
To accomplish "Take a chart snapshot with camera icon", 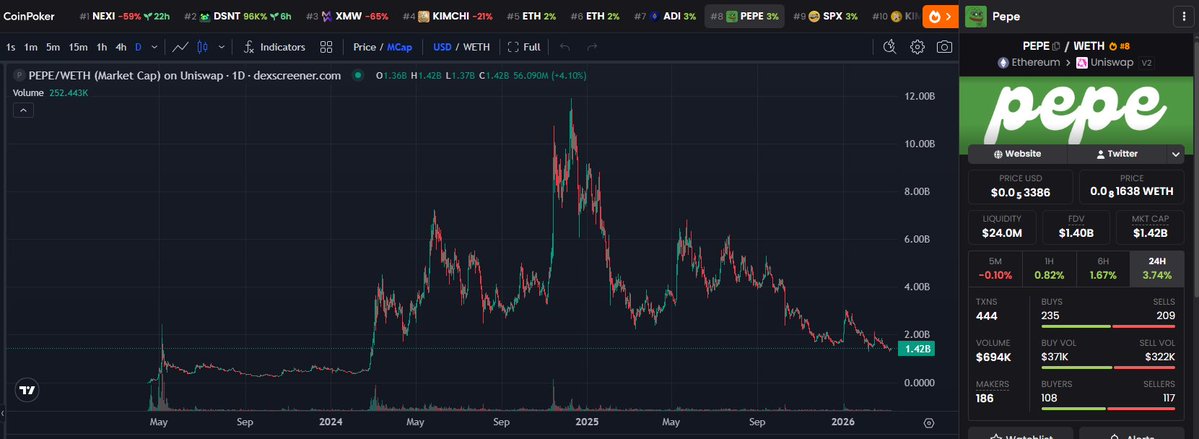I will tap(944, 47).
